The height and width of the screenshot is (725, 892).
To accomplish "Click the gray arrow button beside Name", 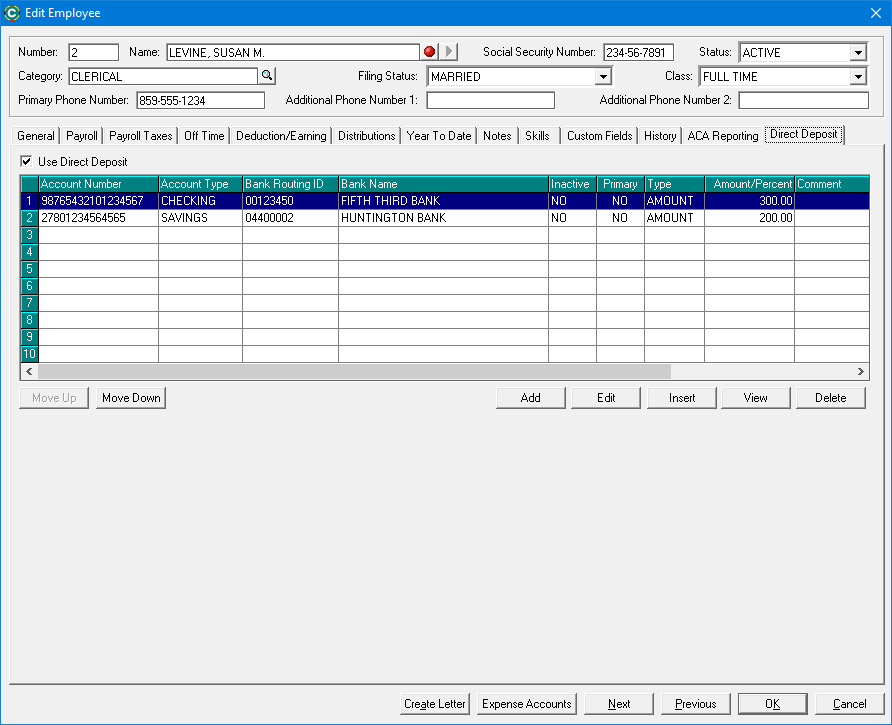I will pos(449,52).
